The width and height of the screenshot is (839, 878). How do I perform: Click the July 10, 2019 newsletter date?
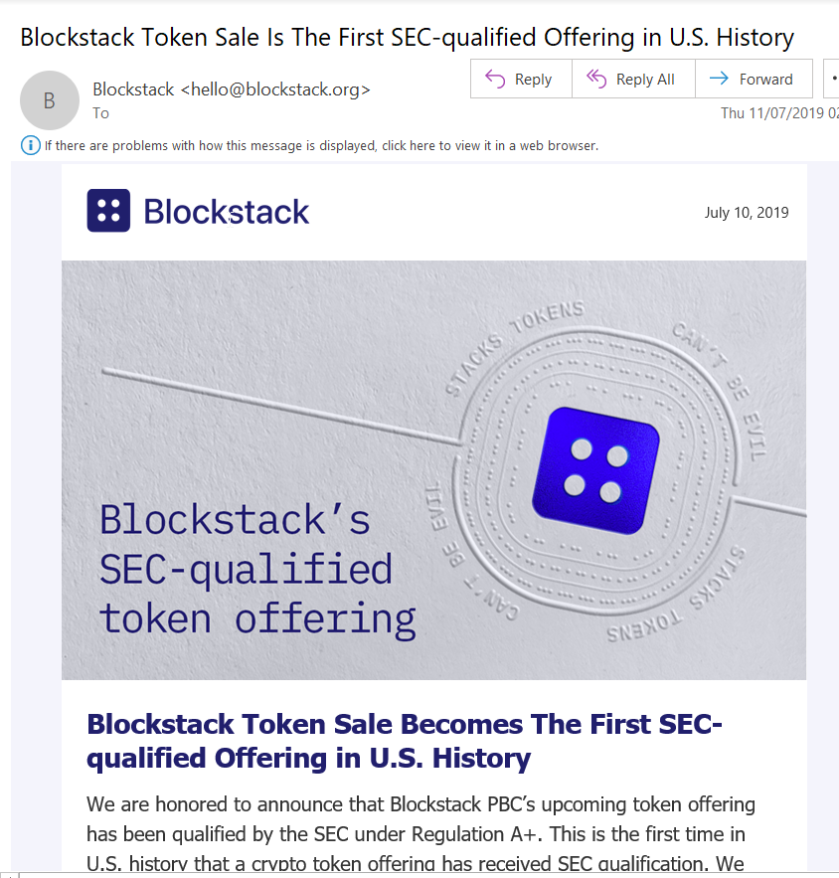746,212
